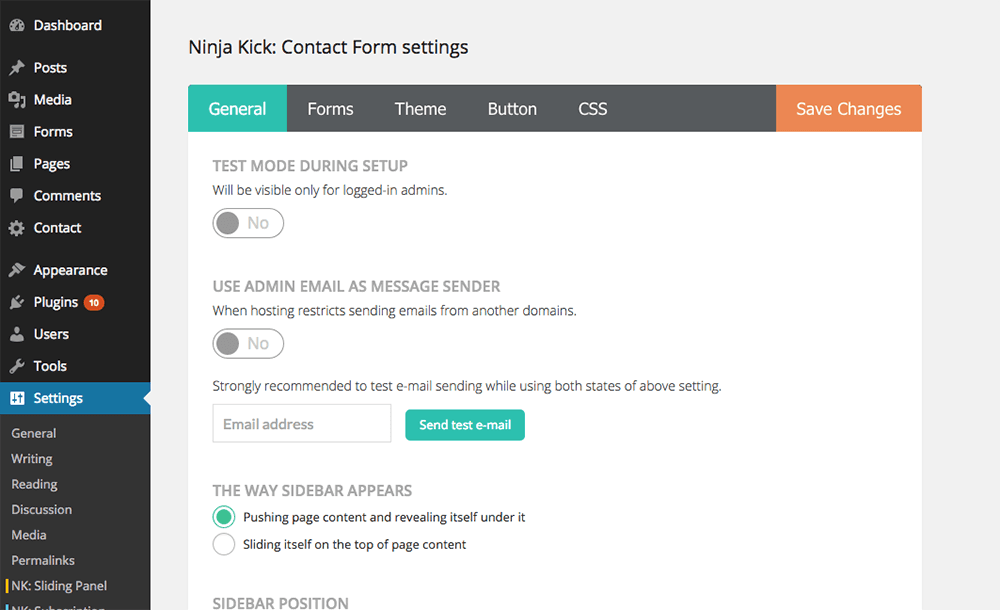Open Permalinks settings submenu link
Screen dimensions: 1000x610
[43, 560]
